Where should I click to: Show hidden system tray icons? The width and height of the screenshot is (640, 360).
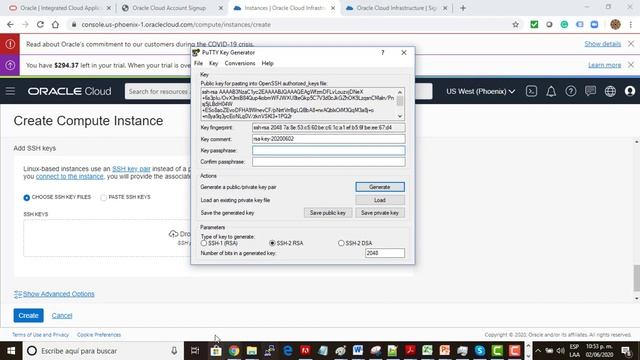[x=538, y=351]
